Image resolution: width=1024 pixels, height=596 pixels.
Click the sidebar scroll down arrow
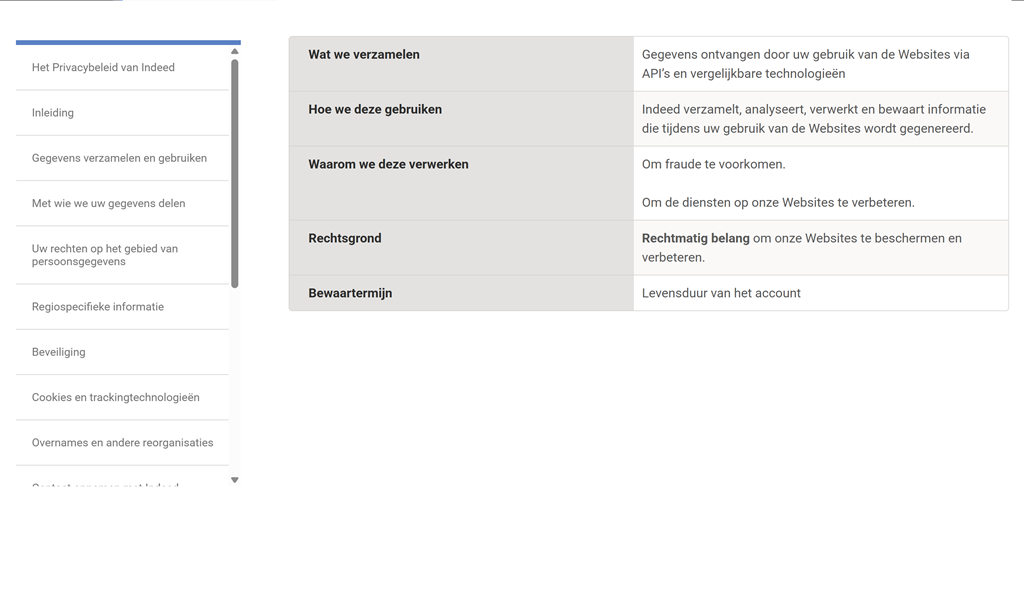tap(235, 481)
